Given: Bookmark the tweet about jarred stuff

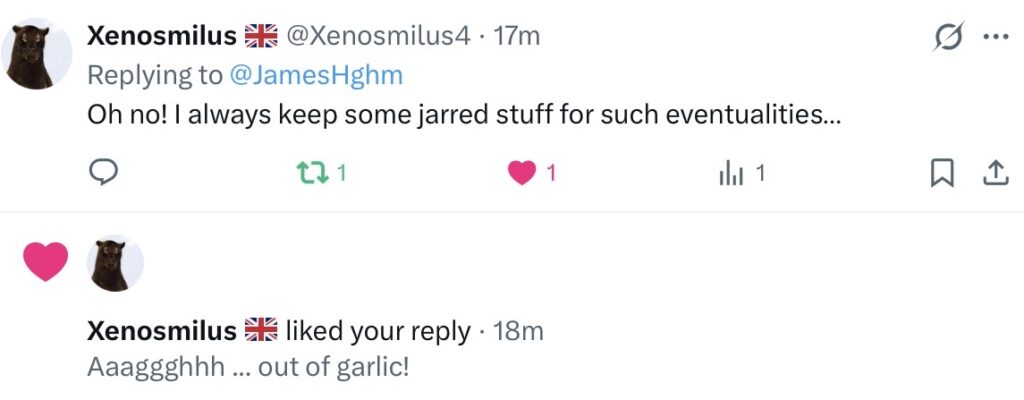Looking at the screenshot, I should tap(942, 173).
